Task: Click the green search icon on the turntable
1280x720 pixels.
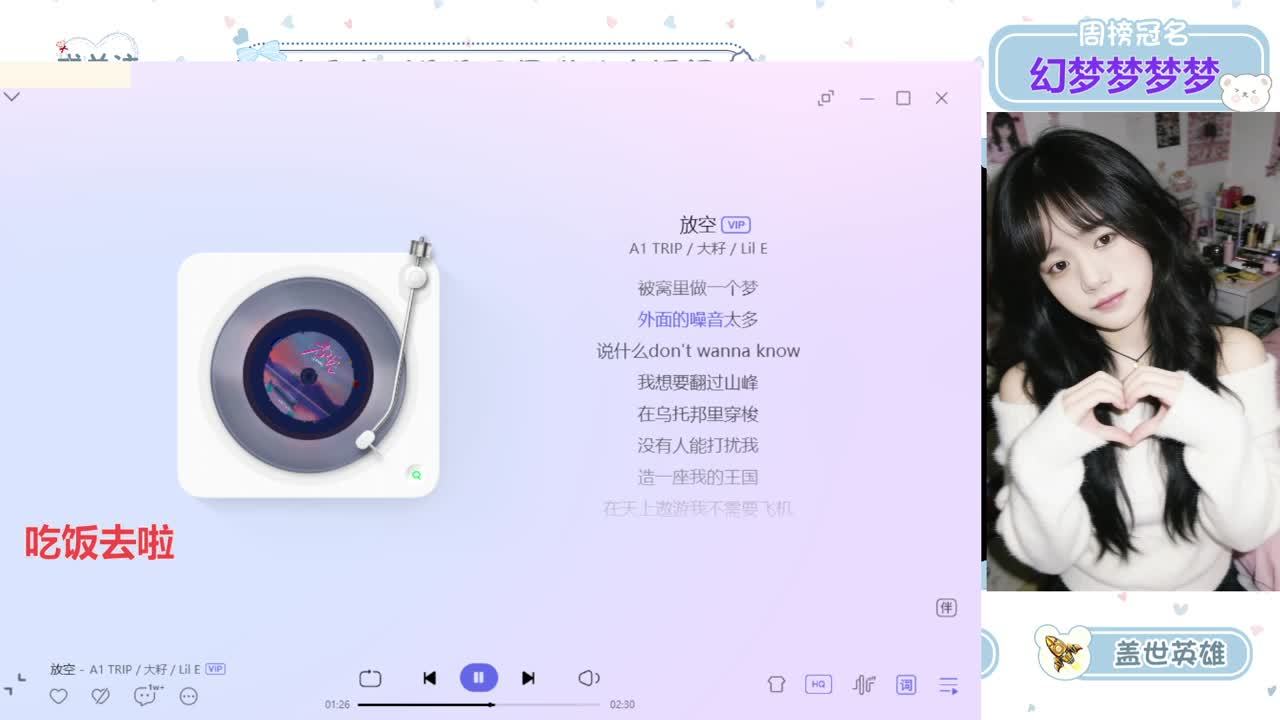Action: 416,475
